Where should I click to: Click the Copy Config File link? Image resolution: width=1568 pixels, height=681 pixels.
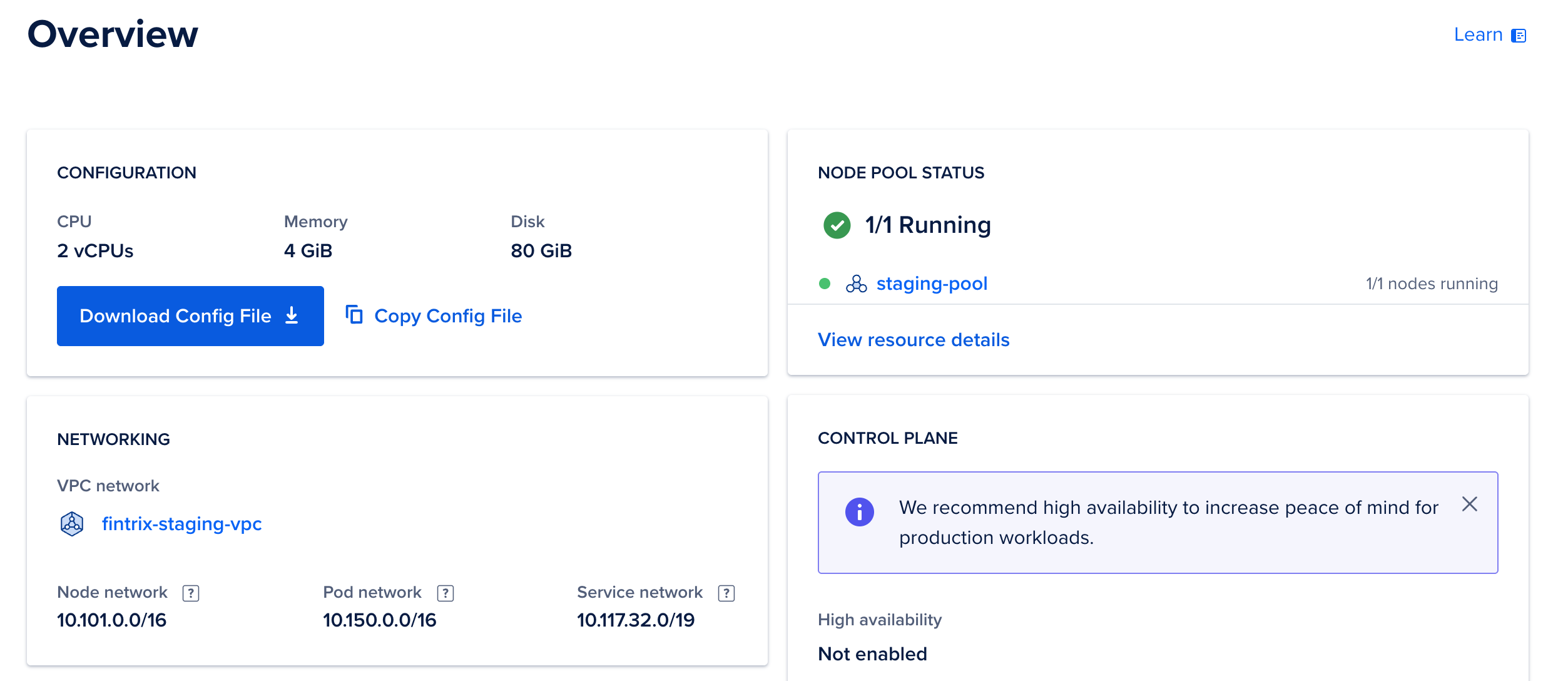(447, 316)
